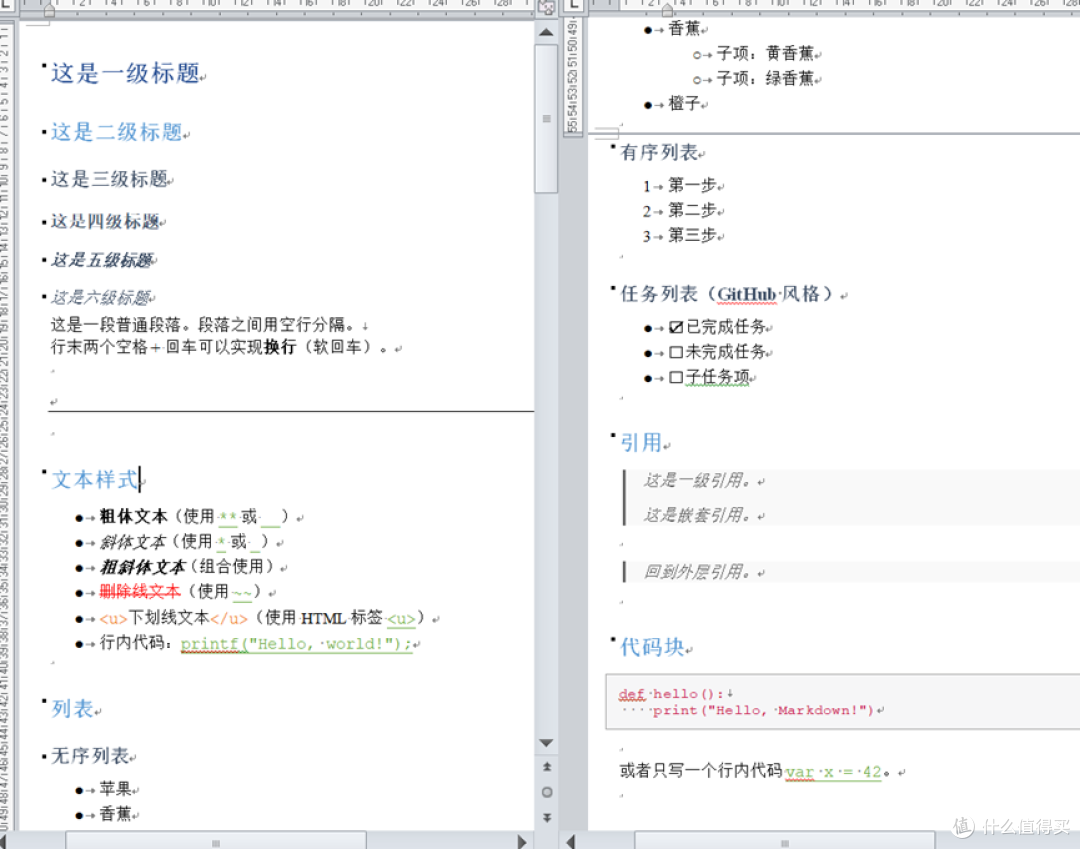
Task: Click the 下划线文本 list item
Action: pos(262,618)
